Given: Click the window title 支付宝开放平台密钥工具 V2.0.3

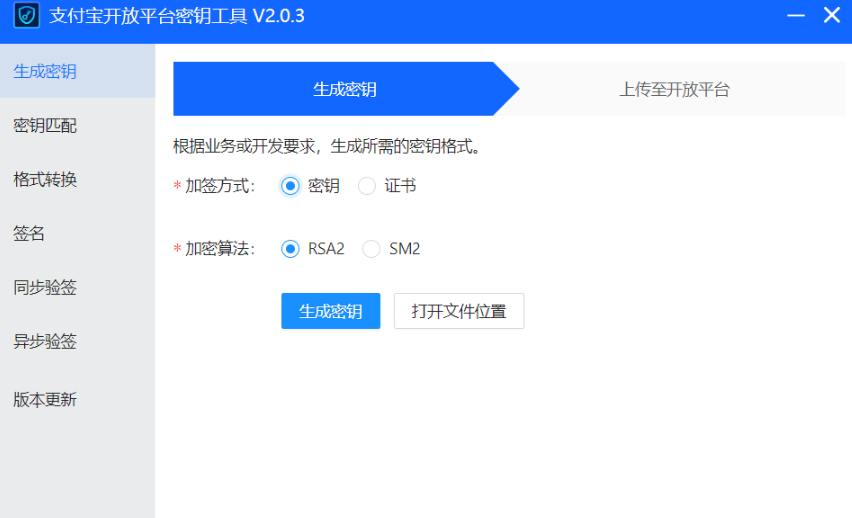Looking at the screenshot, I should pos(177,16).
